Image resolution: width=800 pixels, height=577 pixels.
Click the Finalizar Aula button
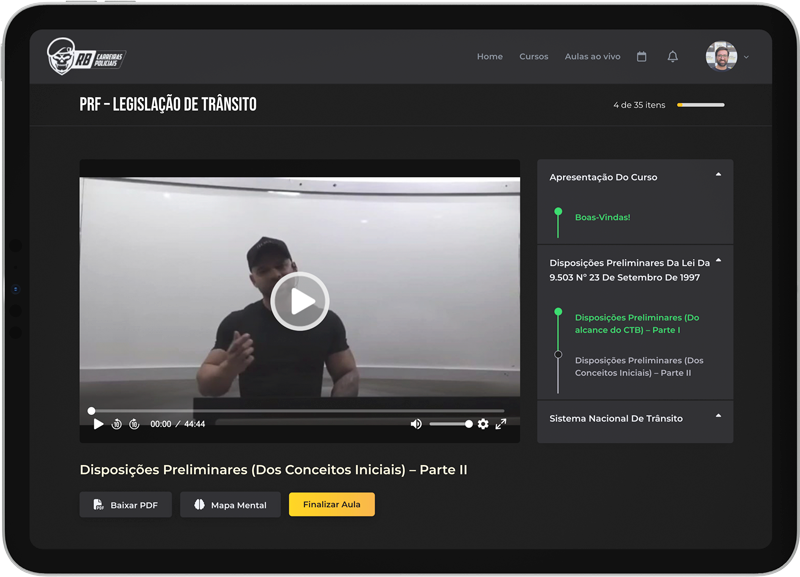click(332, 504)
